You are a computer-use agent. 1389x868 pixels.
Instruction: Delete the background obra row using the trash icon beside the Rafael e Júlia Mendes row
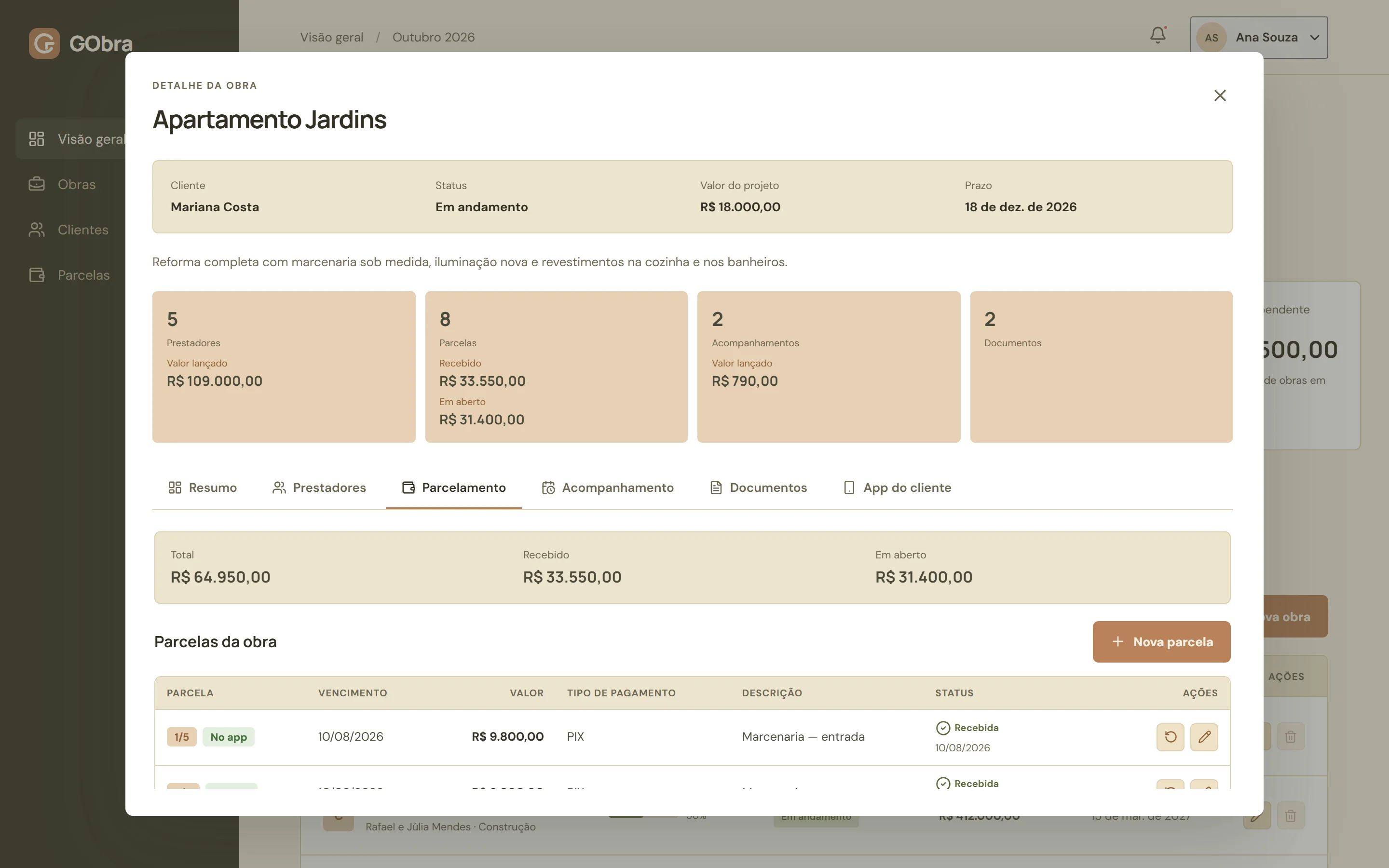point(1290,815)
